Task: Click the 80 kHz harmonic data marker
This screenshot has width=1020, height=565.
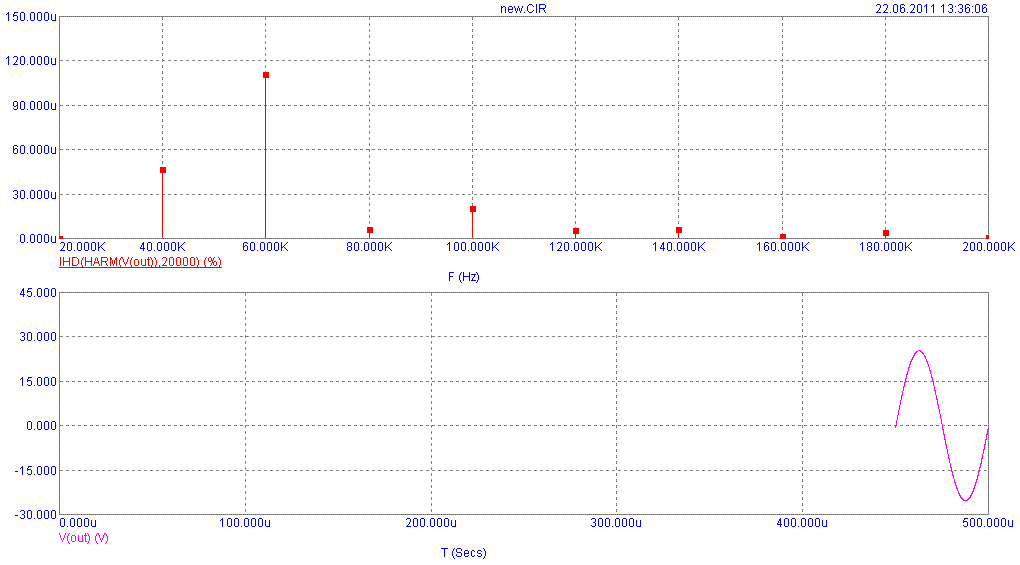Action: point(369,230)
